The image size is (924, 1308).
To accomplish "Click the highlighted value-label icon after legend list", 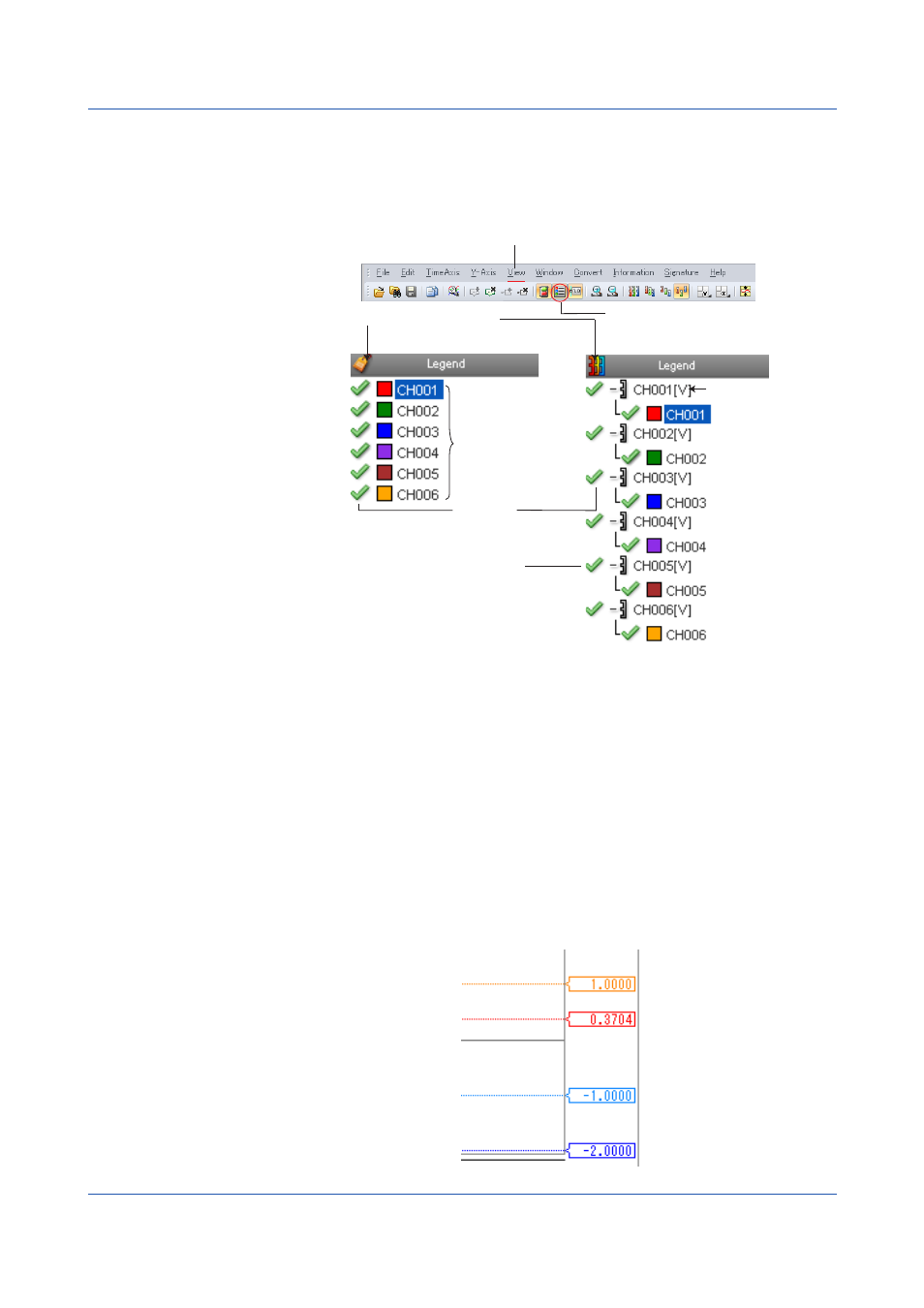I will (x=575, y=292).
